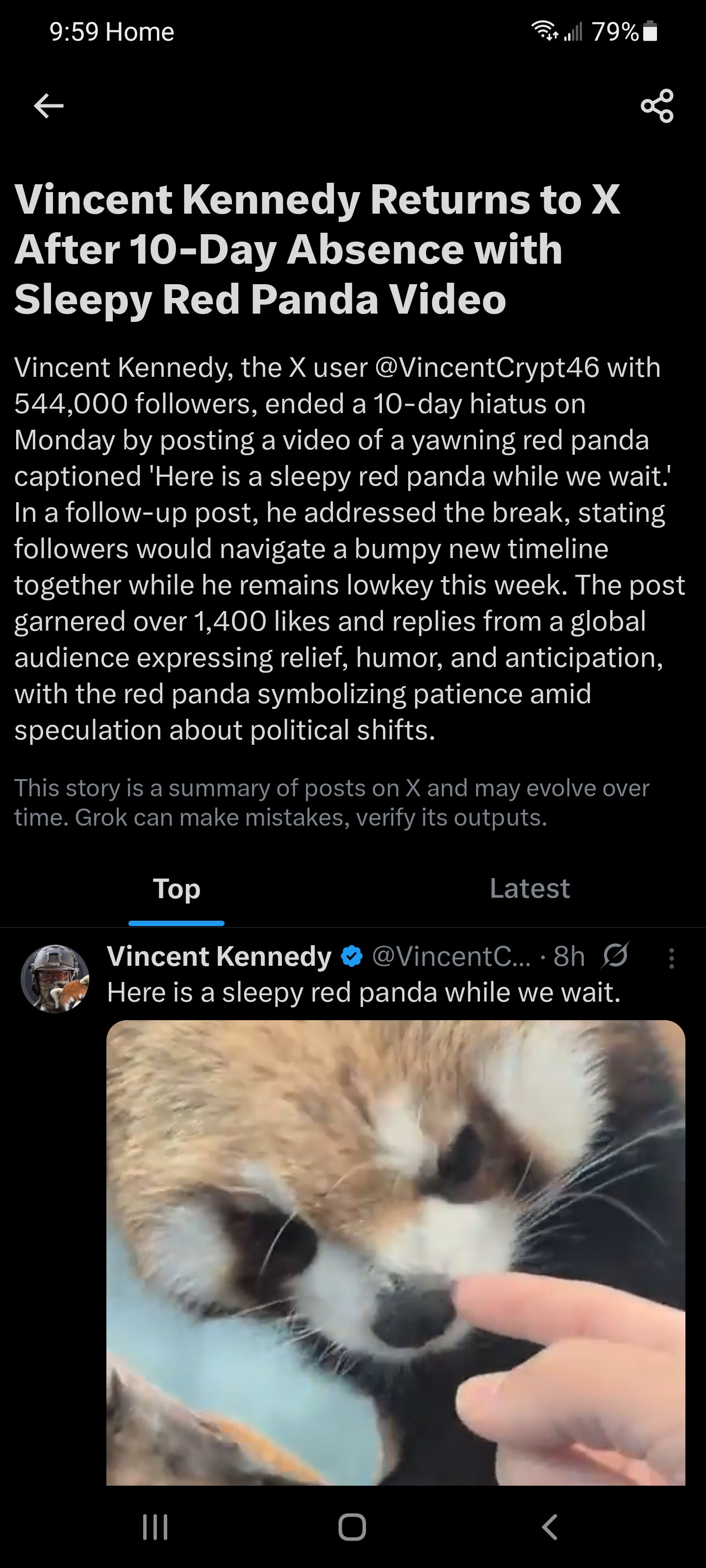Tap the post text 'Here is a sleepy red panda'
Image resolution: width=706 pixels, height=1568 pixels.
[x=364, y=992]
